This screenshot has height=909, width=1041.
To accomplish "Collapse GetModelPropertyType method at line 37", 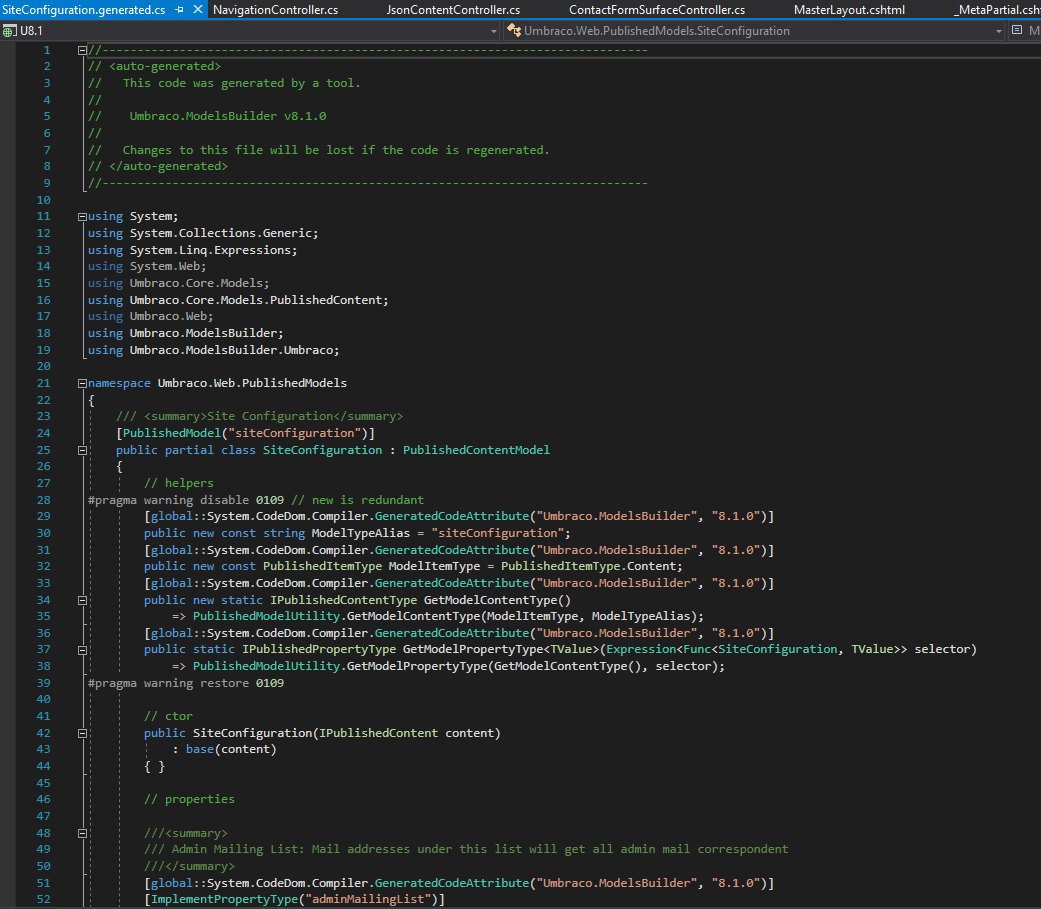I will pos(82,650).
